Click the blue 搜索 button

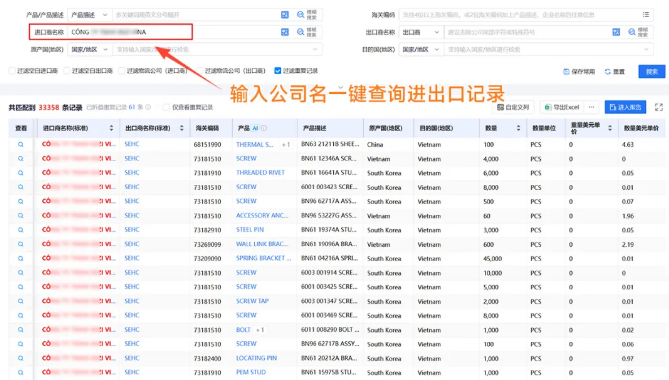point(652,71)
